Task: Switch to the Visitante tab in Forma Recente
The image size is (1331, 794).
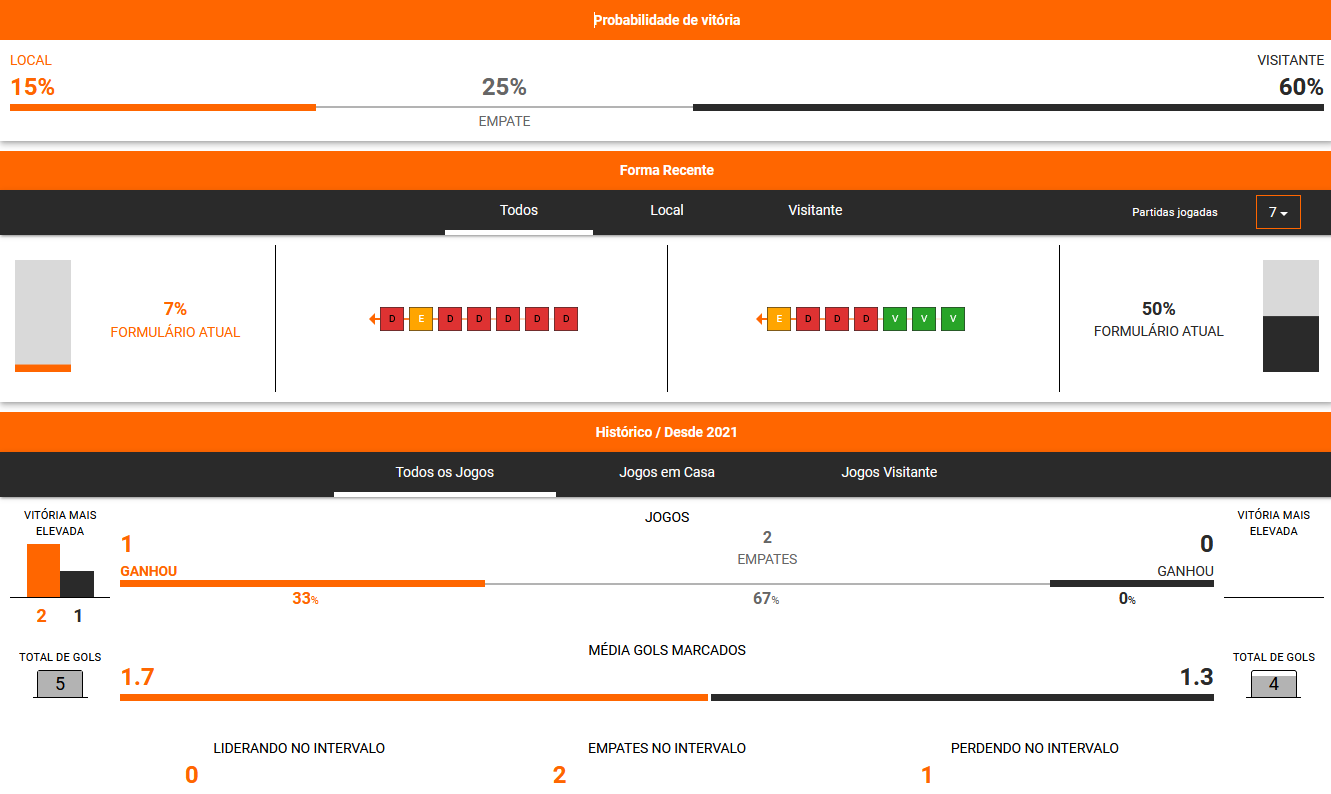Action: (815, 211)
